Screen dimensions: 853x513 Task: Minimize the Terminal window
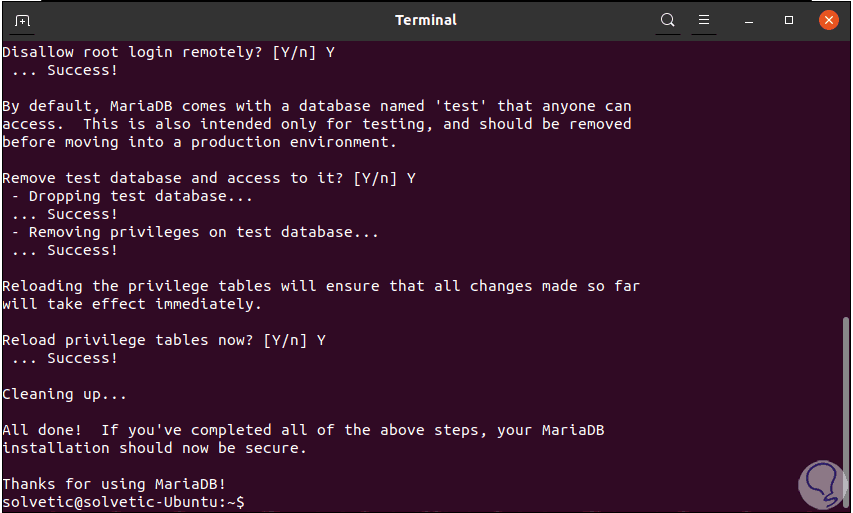753,20
